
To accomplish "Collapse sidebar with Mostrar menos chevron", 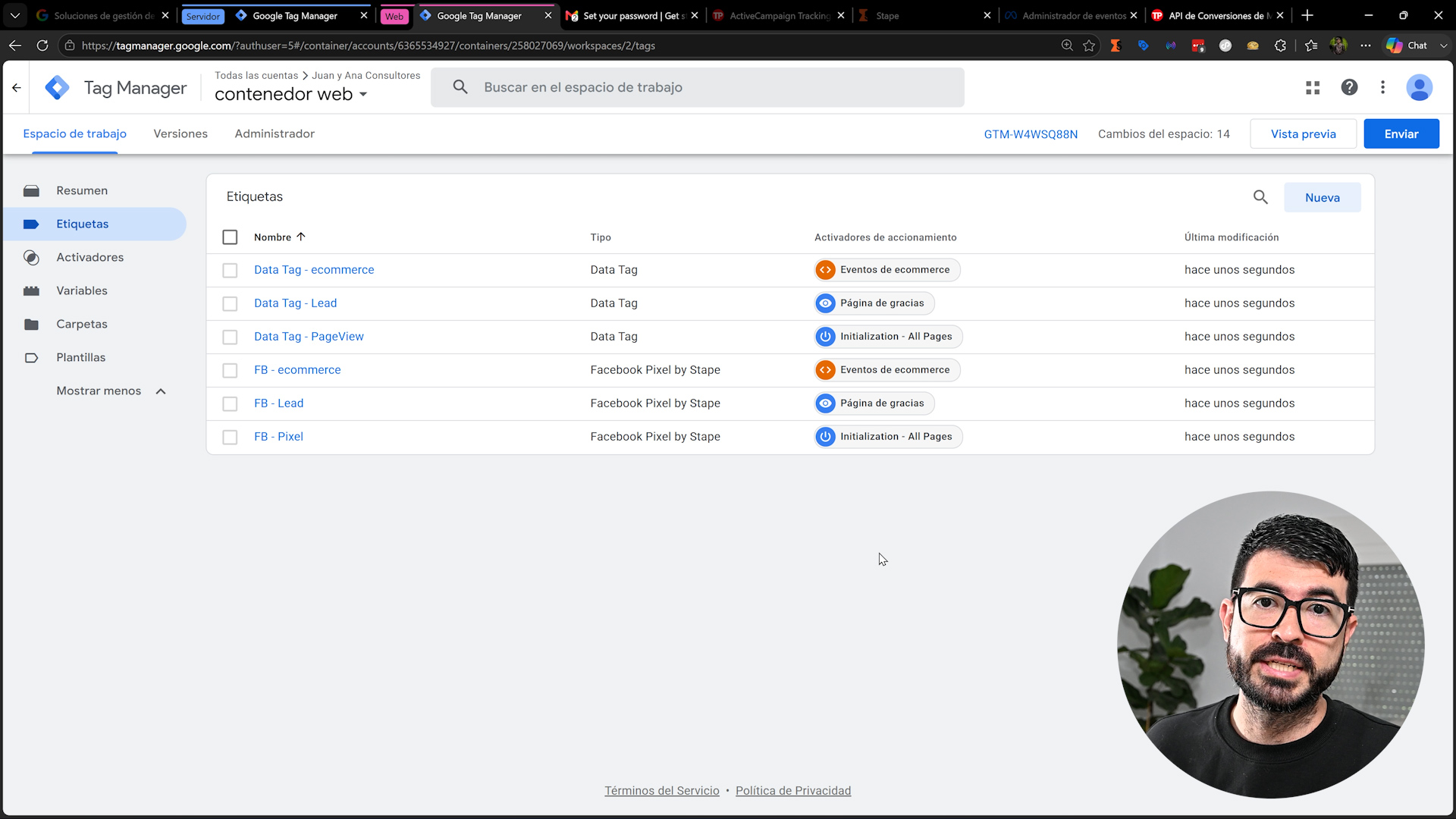I will 161,391.
